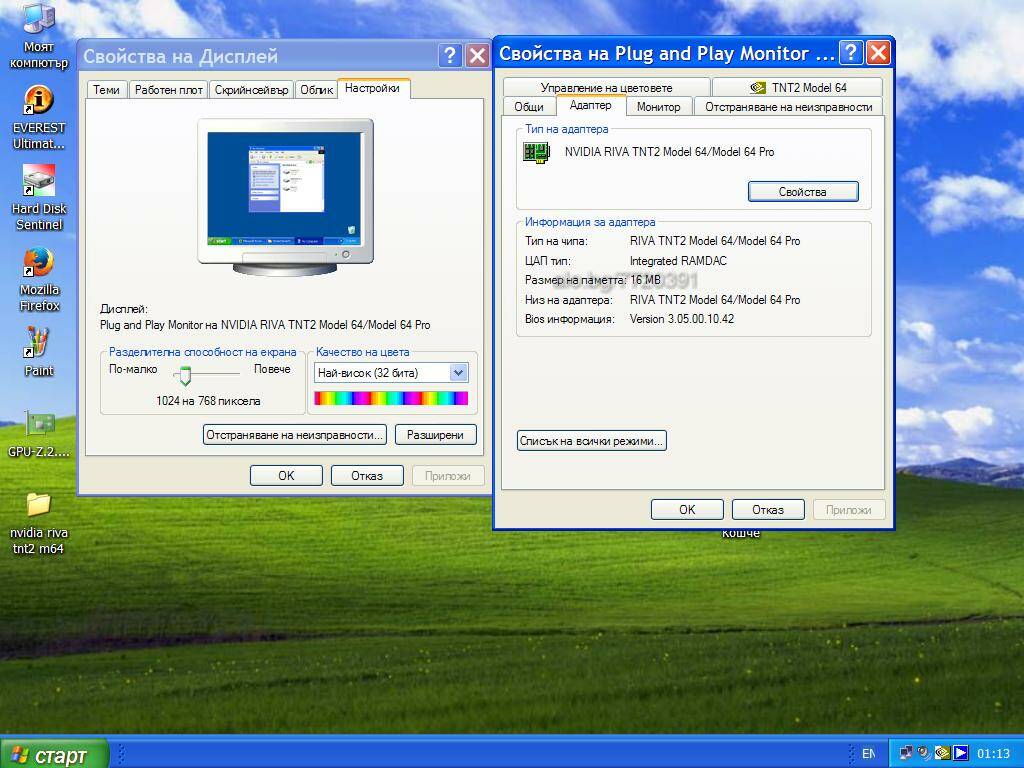Open Hard Disk Sentinel desktop shortcut
The height and width of the screenshot is (768, 1024).
(39, 198)
